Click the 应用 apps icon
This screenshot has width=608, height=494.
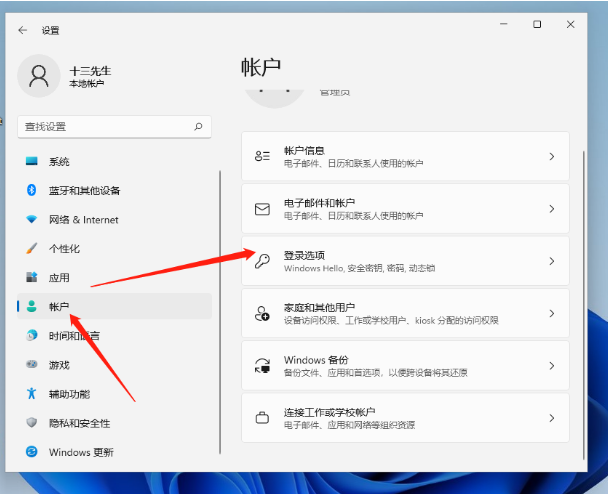pos(31,277)
